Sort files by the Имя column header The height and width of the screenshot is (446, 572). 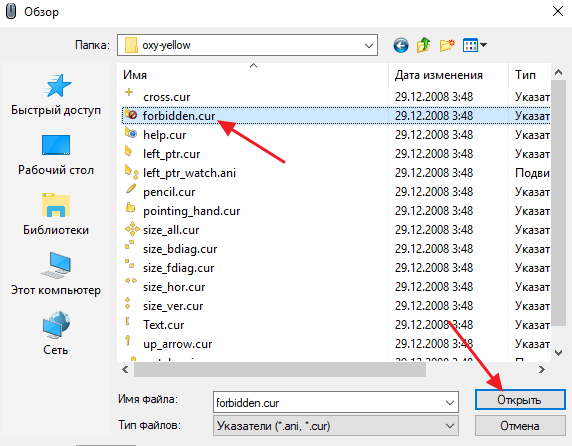point(253,75)
